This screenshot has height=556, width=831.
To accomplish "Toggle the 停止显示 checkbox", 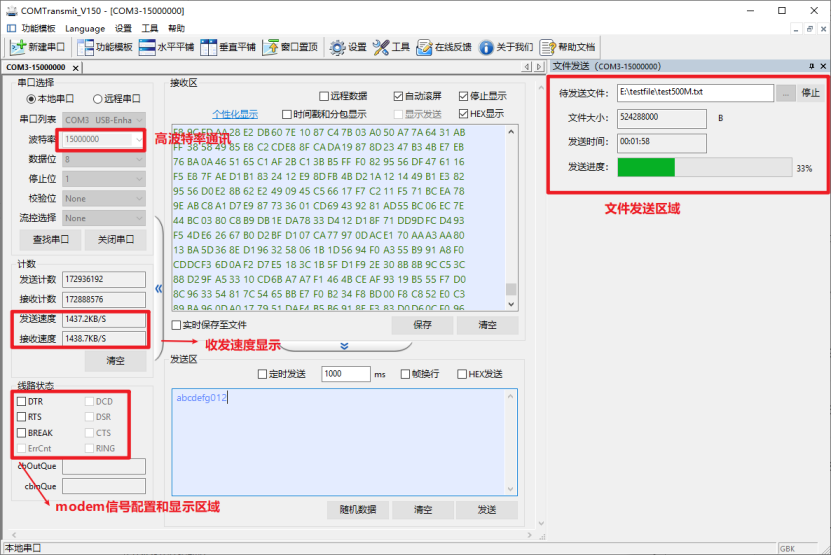I will tap(463, 96).
